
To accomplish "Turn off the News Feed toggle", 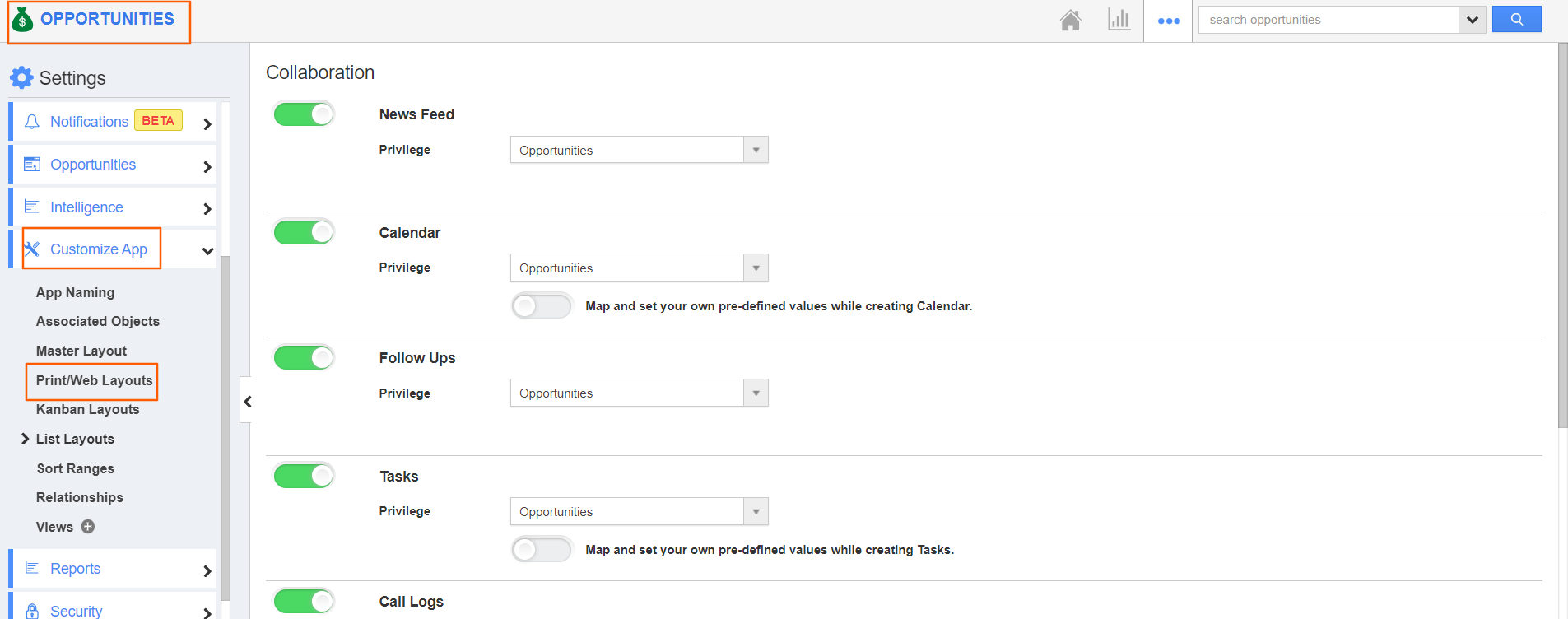I will (x=304, y=114).
